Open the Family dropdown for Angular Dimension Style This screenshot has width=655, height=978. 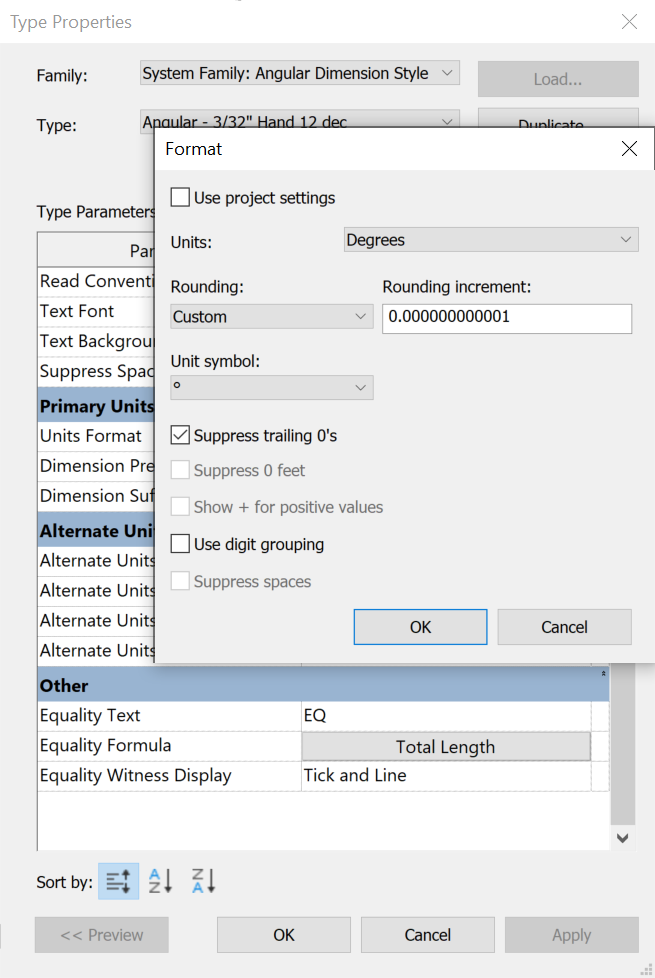299,72
